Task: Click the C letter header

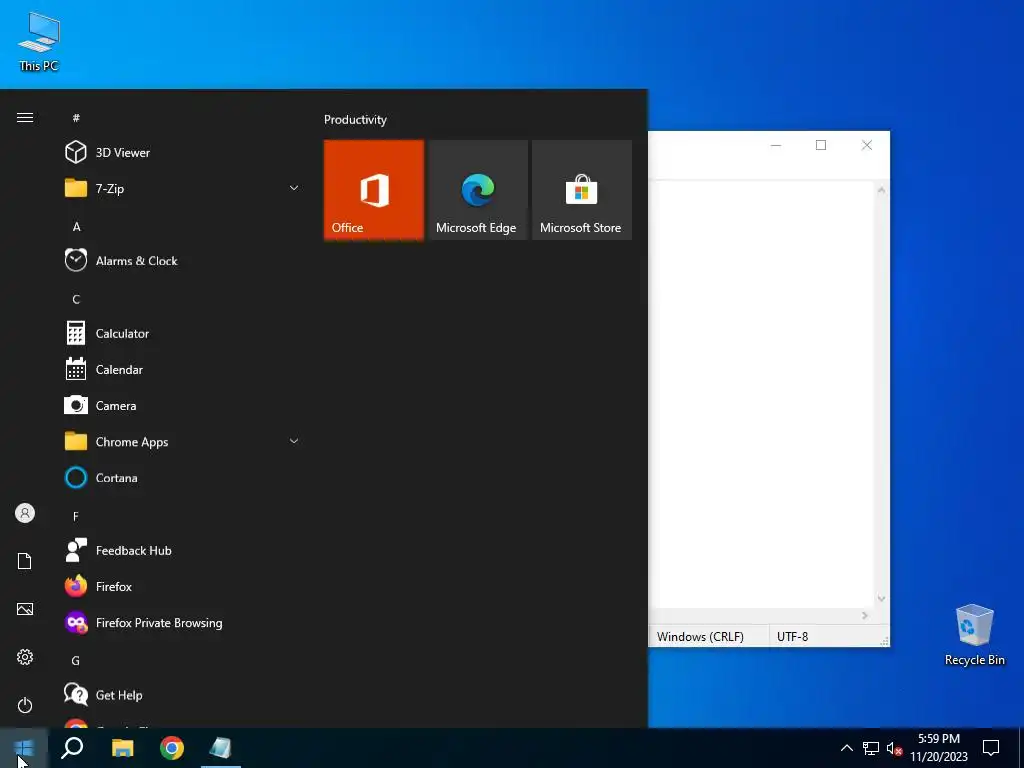Action: 76,299
